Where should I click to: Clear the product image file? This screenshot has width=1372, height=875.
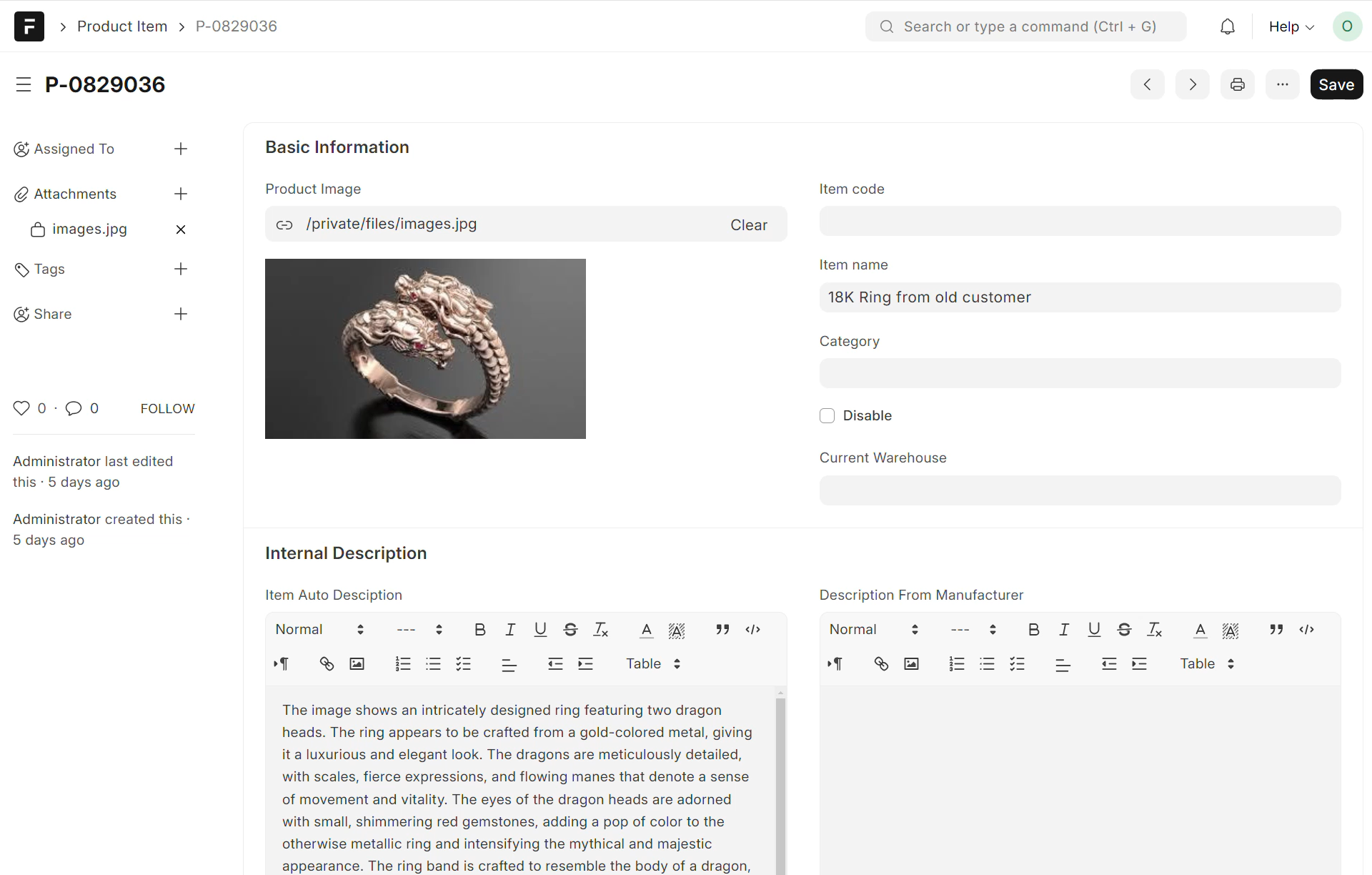(748, 224)
